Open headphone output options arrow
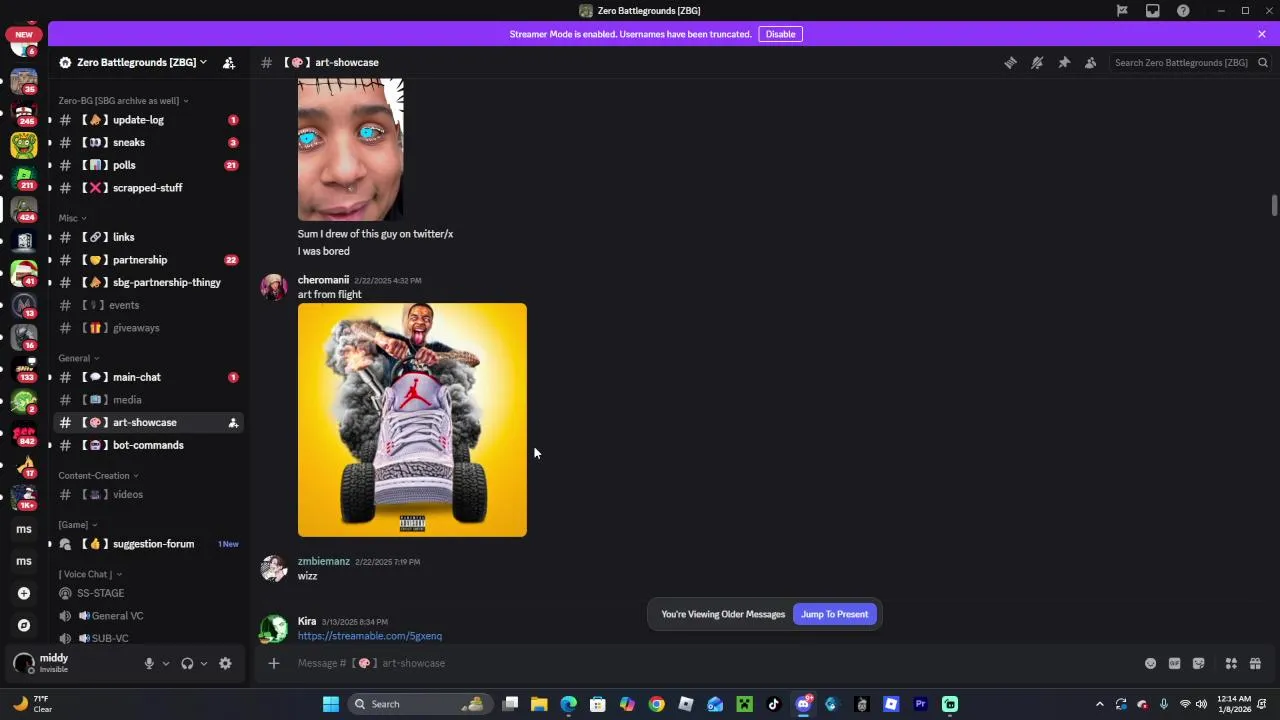The height and width of the screenshot is (720, 1280). pyautogui.click(x=204, y=663)
